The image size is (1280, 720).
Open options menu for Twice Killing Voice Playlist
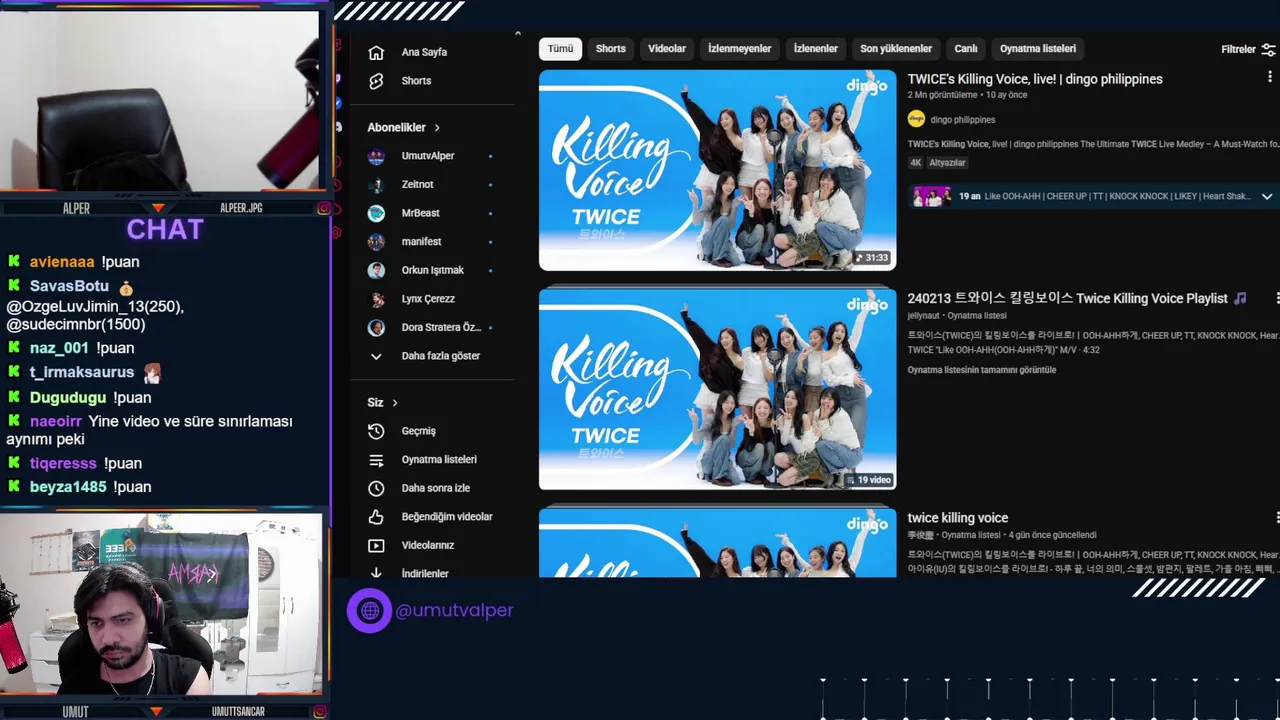(x=1277, y=298)
